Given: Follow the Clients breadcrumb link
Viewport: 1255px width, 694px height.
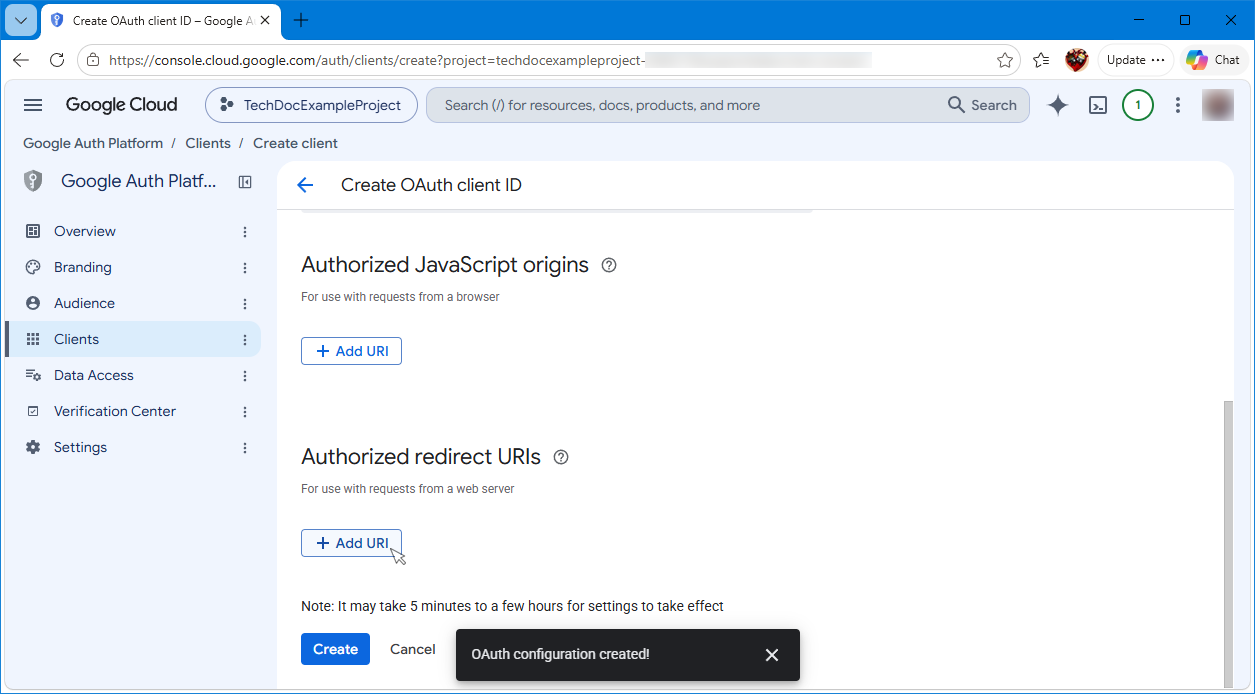Looking at the screenshot, I should point(208,143).
